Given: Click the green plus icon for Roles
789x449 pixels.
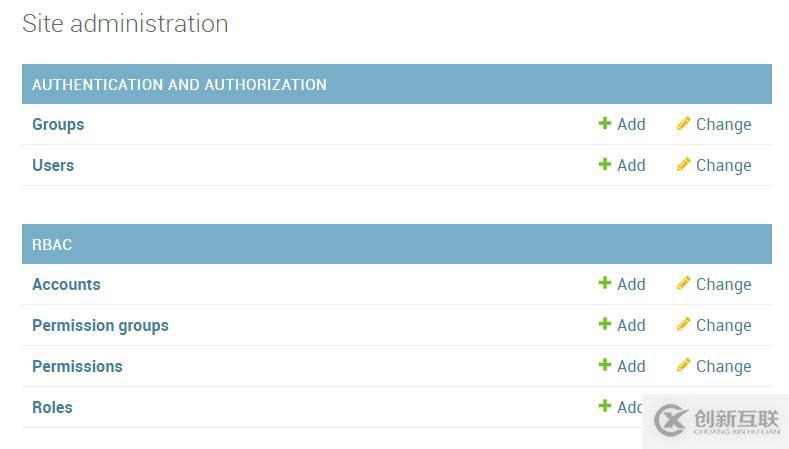Looking at the screenshot, I should point(605,407).
